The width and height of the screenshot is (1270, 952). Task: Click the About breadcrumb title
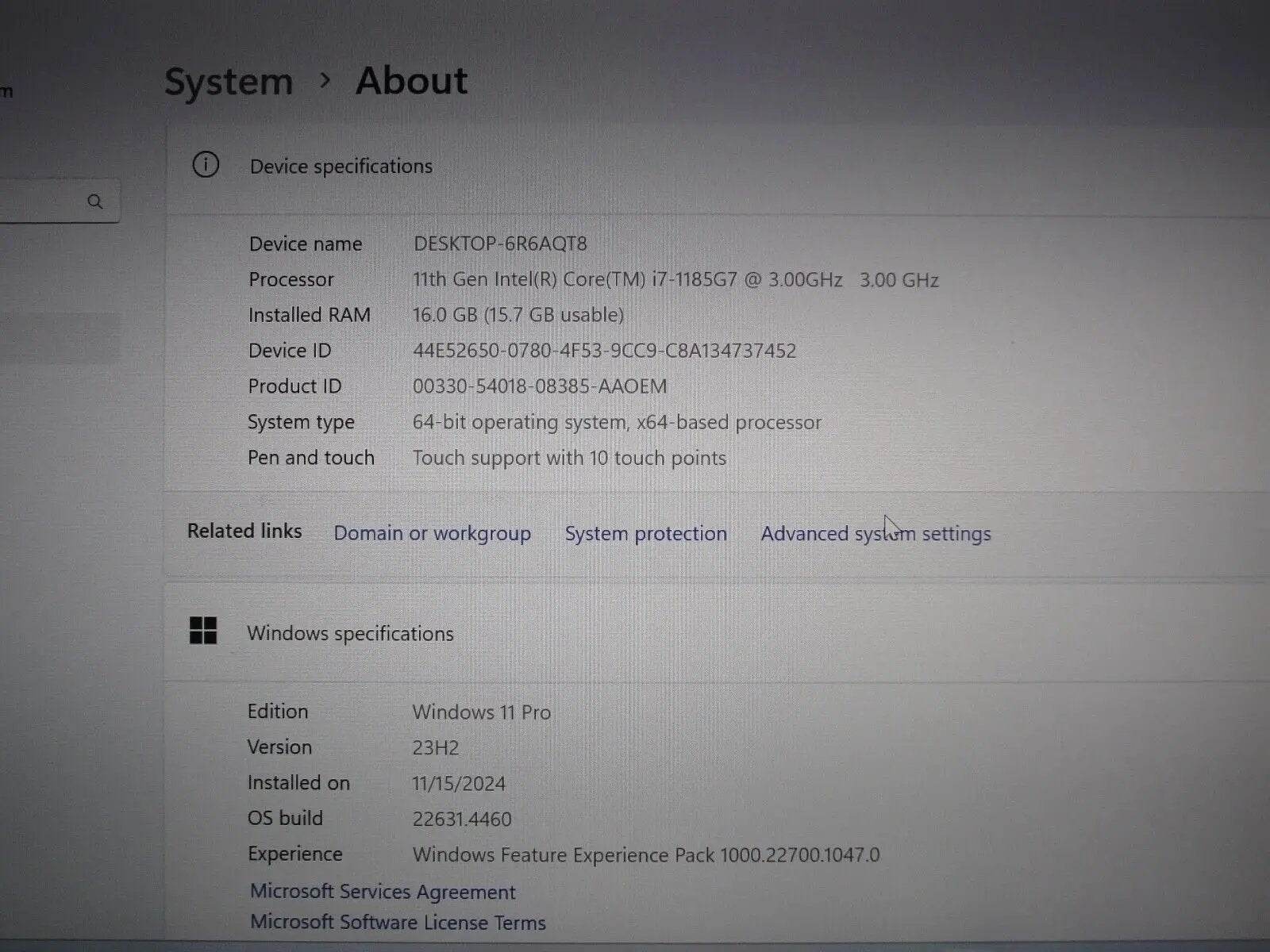click(411, 81)
